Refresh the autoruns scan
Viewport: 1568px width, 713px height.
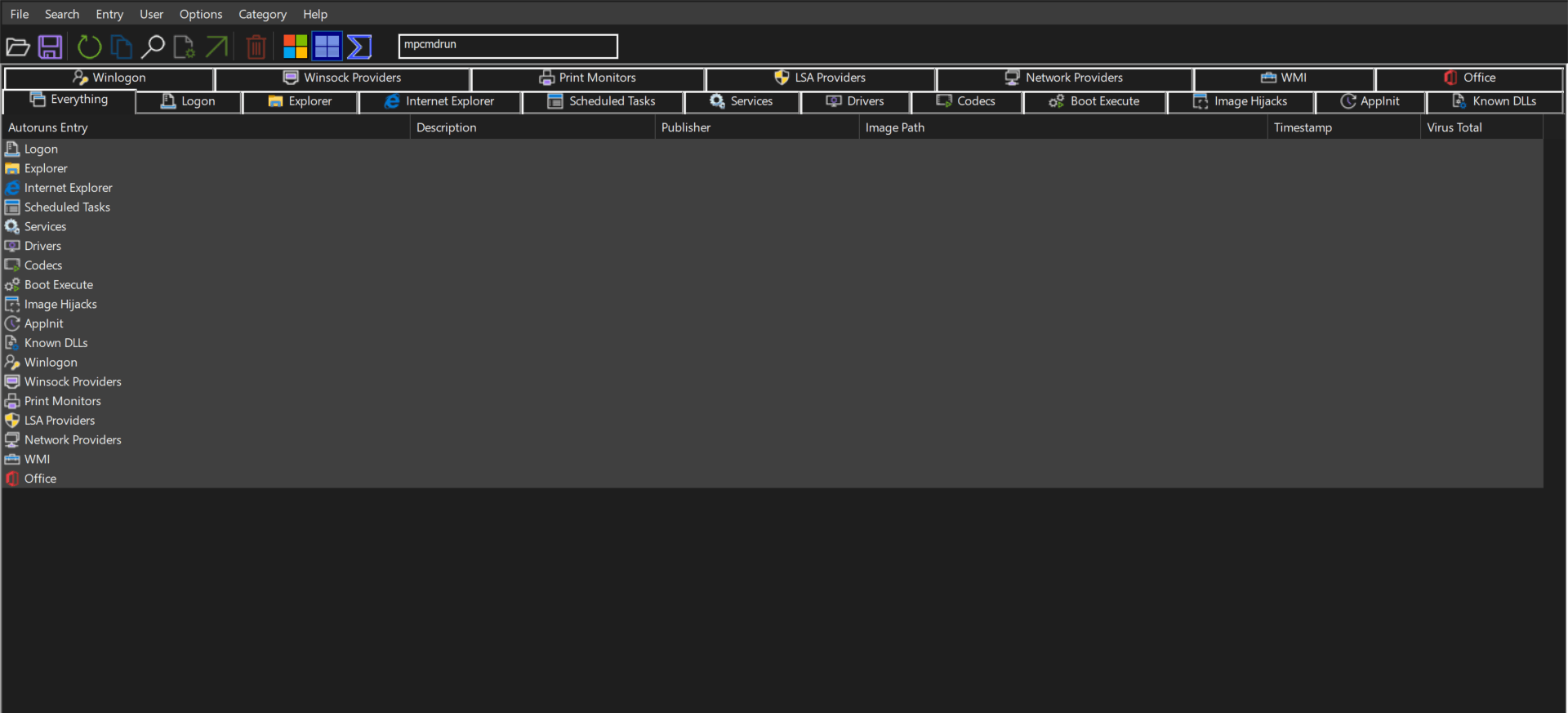tap(89, 47)
